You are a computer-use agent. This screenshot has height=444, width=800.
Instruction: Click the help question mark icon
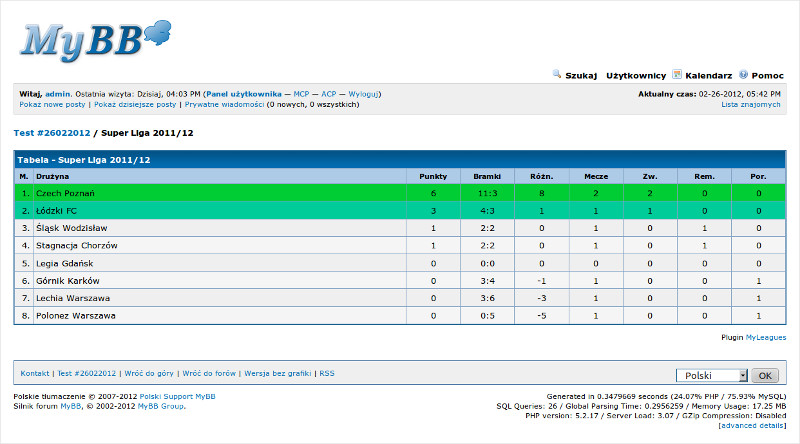point(744,74)
